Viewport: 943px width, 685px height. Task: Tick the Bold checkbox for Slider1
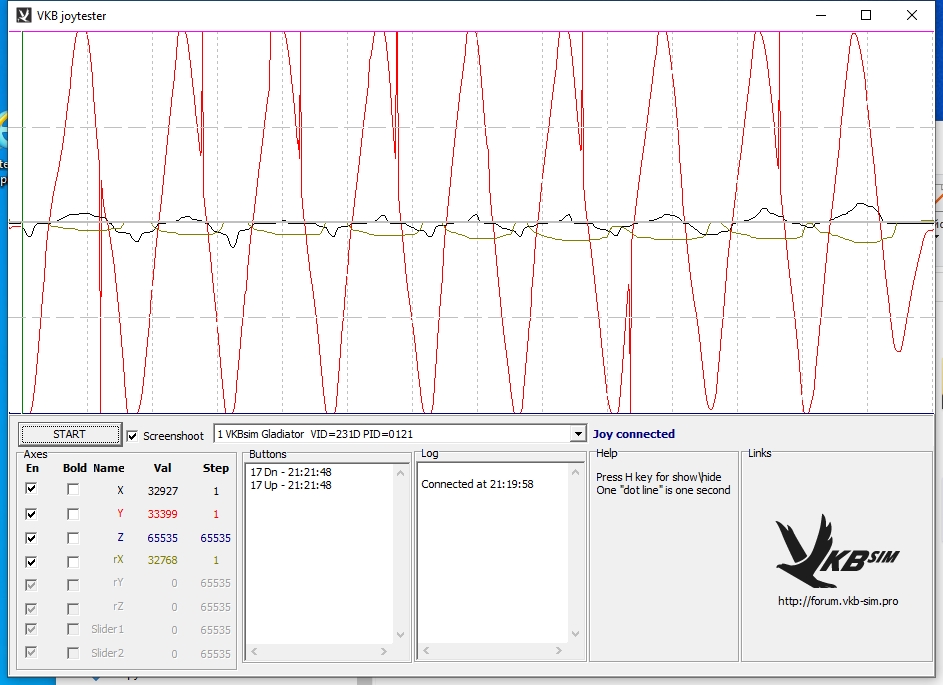coord(73,630)
